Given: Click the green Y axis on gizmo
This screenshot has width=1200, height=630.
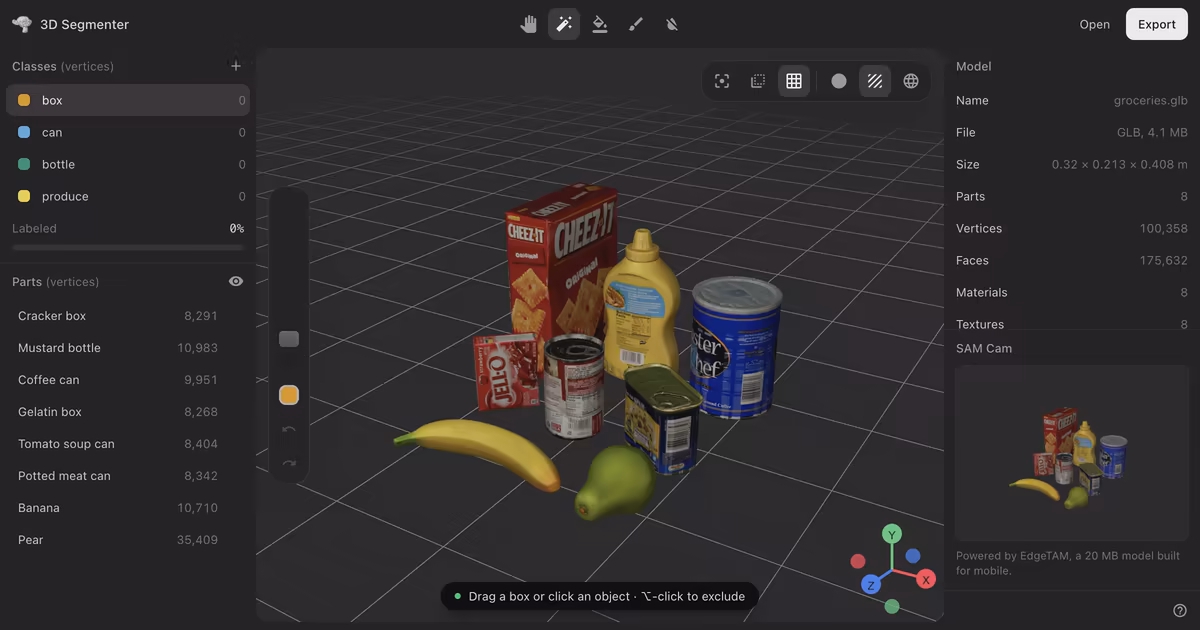Looking at the screenshot, I should pyautogui.click(x=892, y=534).
